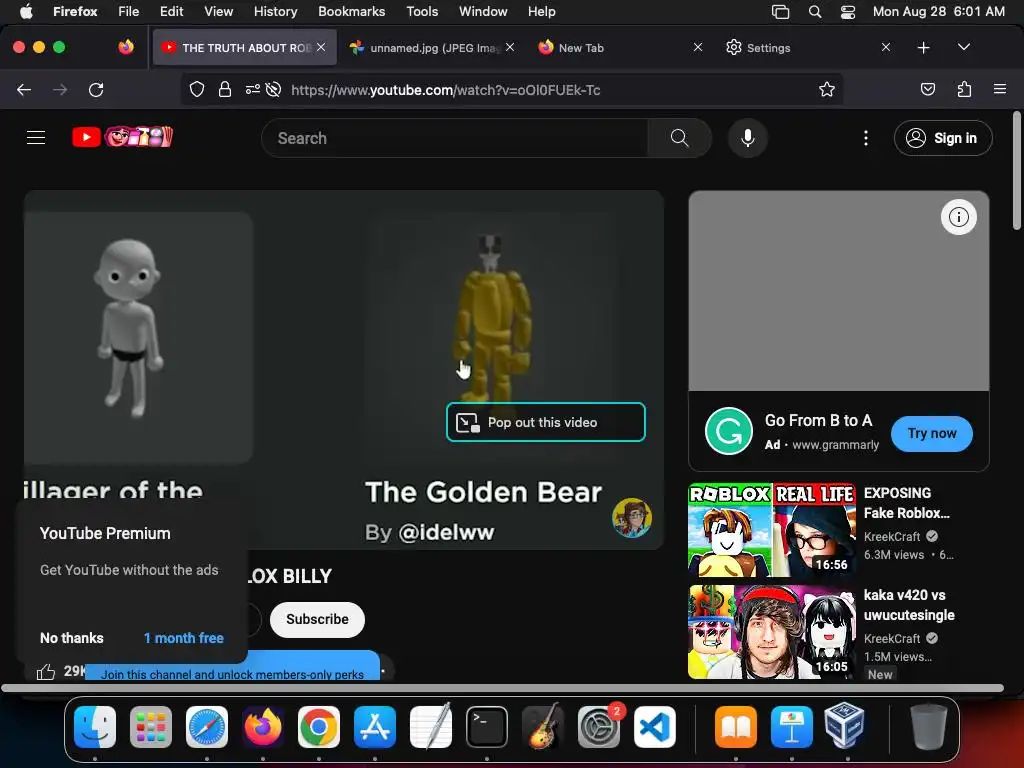Start voice search with microphone
Screen dimensions: 1024x768
point(748,138)
